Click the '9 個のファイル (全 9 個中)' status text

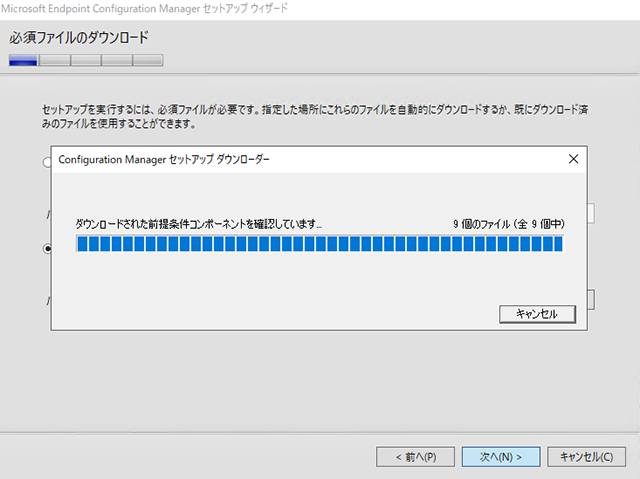[x=509, y=224]
